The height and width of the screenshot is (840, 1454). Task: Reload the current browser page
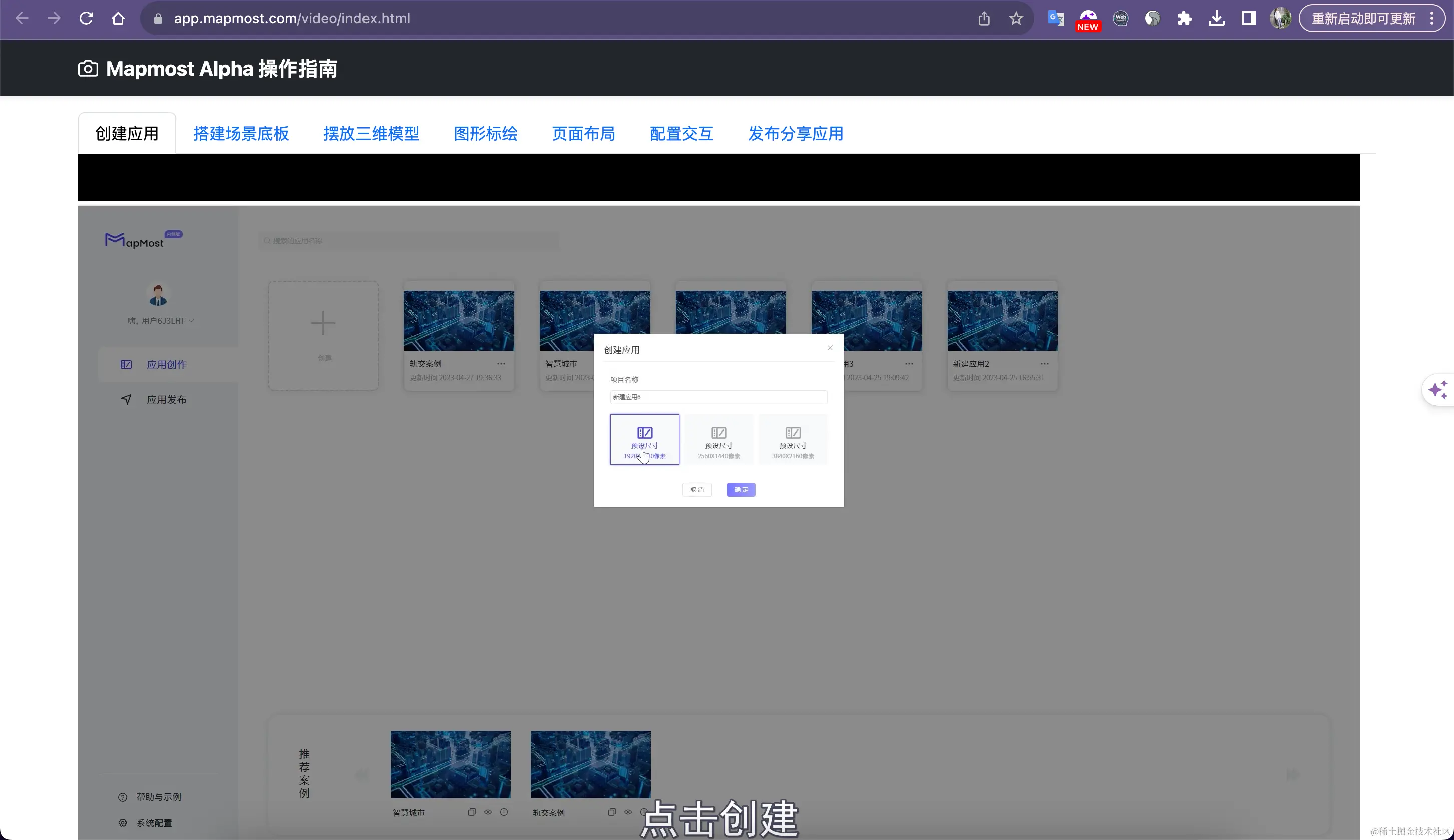86,19
